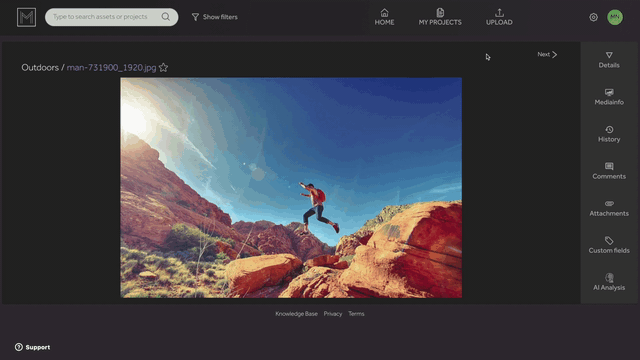Expand Show filters
640x360 pixels.
point(214,17)
